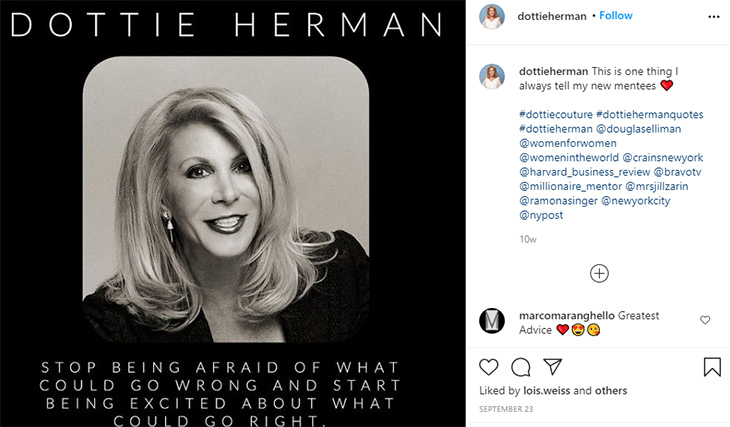
Task: Open caption avatar of dottieherman
Action: (492, 77)
